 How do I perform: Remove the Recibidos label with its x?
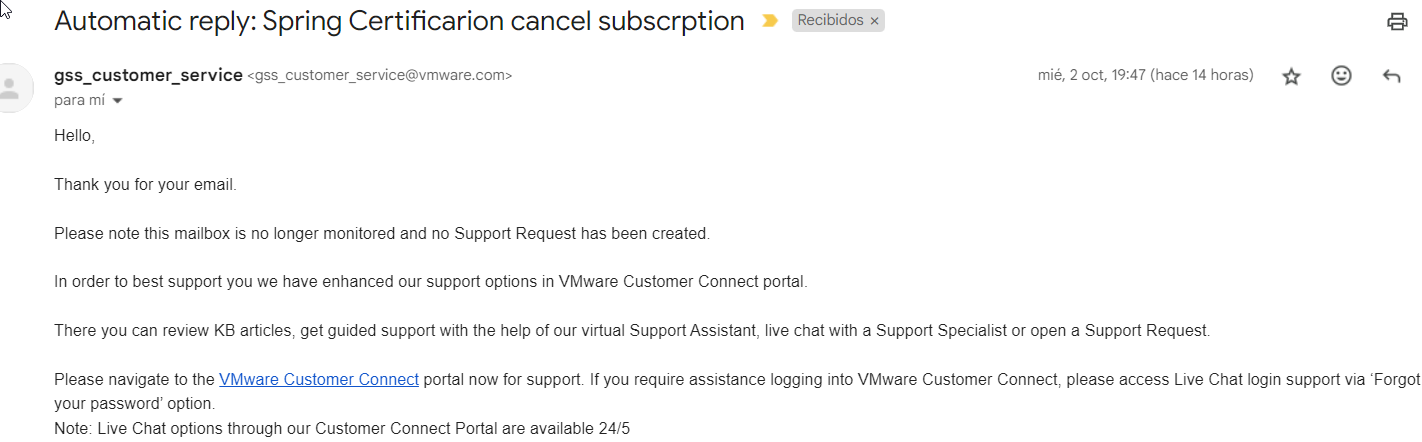874,21
